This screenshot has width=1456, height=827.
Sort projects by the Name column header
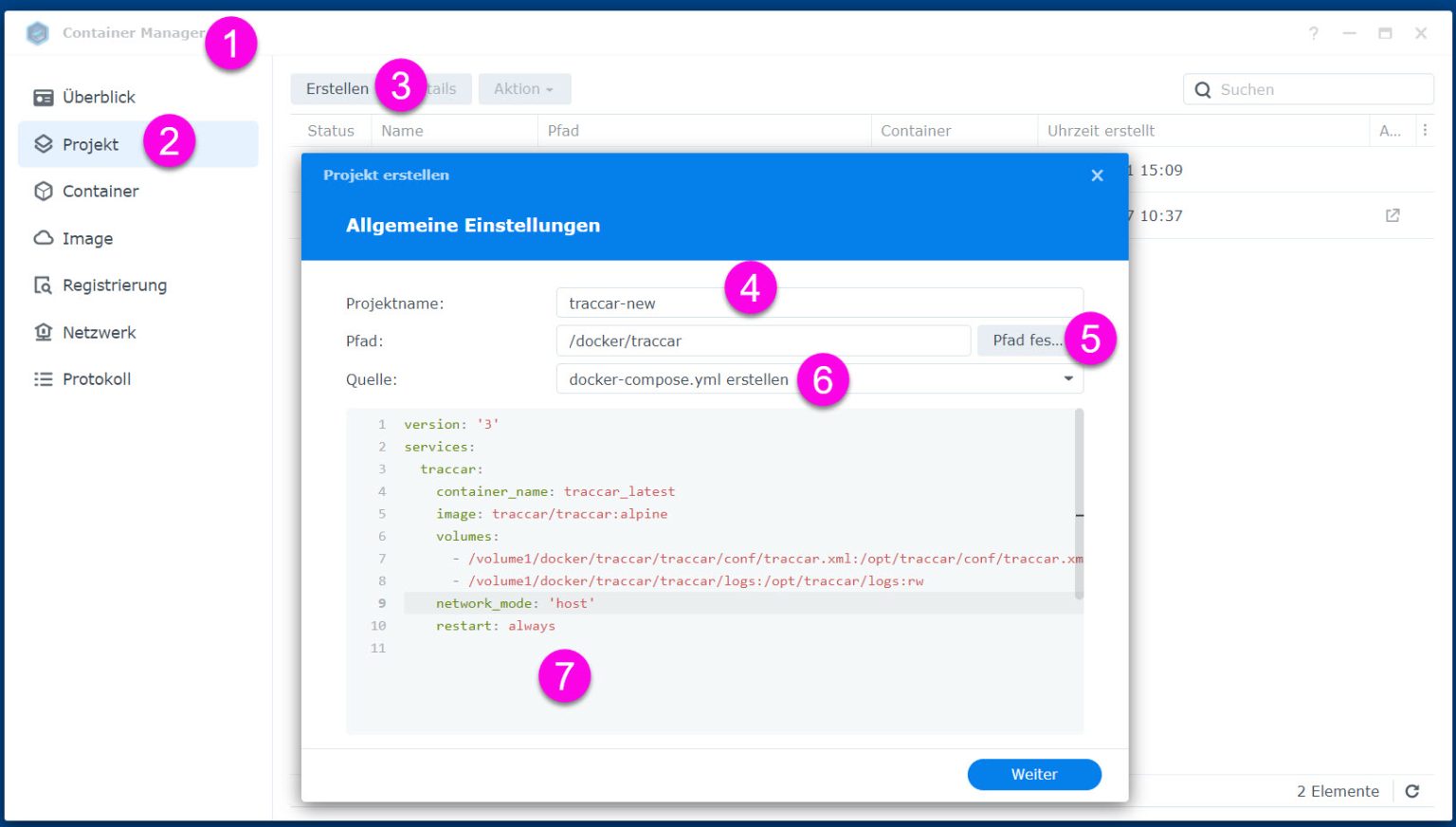[403, 130]
